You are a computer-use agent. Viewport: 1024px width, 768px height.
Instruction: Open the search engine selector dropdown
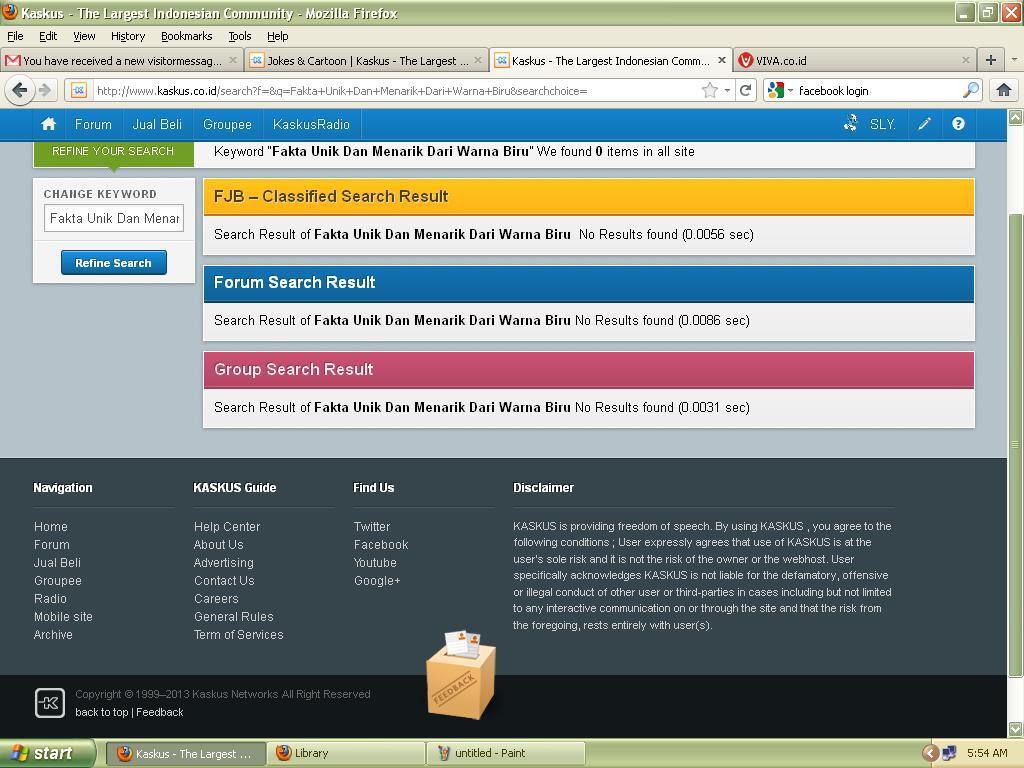click(x=780, y=90)
